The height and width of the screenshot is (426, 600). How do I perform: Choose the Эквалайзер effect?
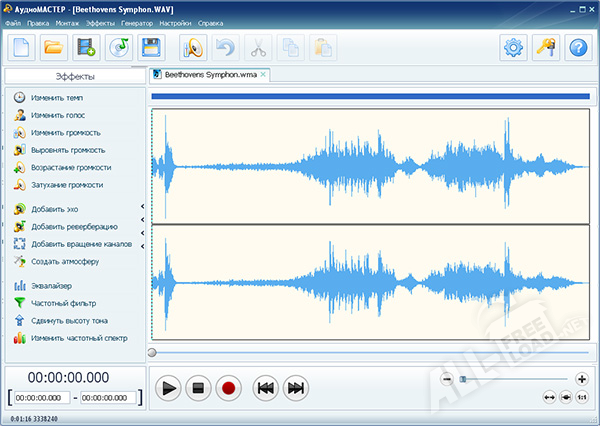click(52, 286)
